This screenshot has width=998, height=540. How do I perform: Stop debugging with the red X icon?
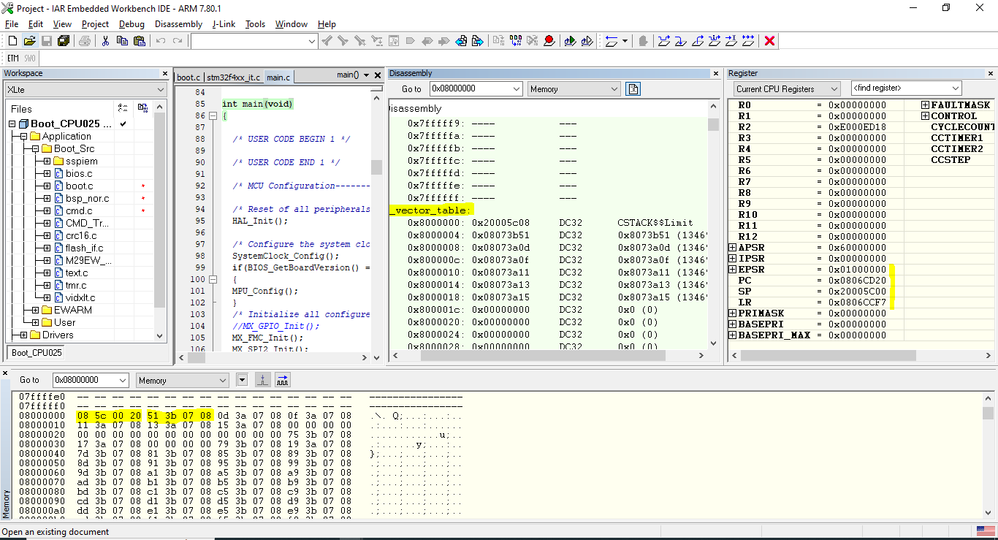tap(770, 41)
